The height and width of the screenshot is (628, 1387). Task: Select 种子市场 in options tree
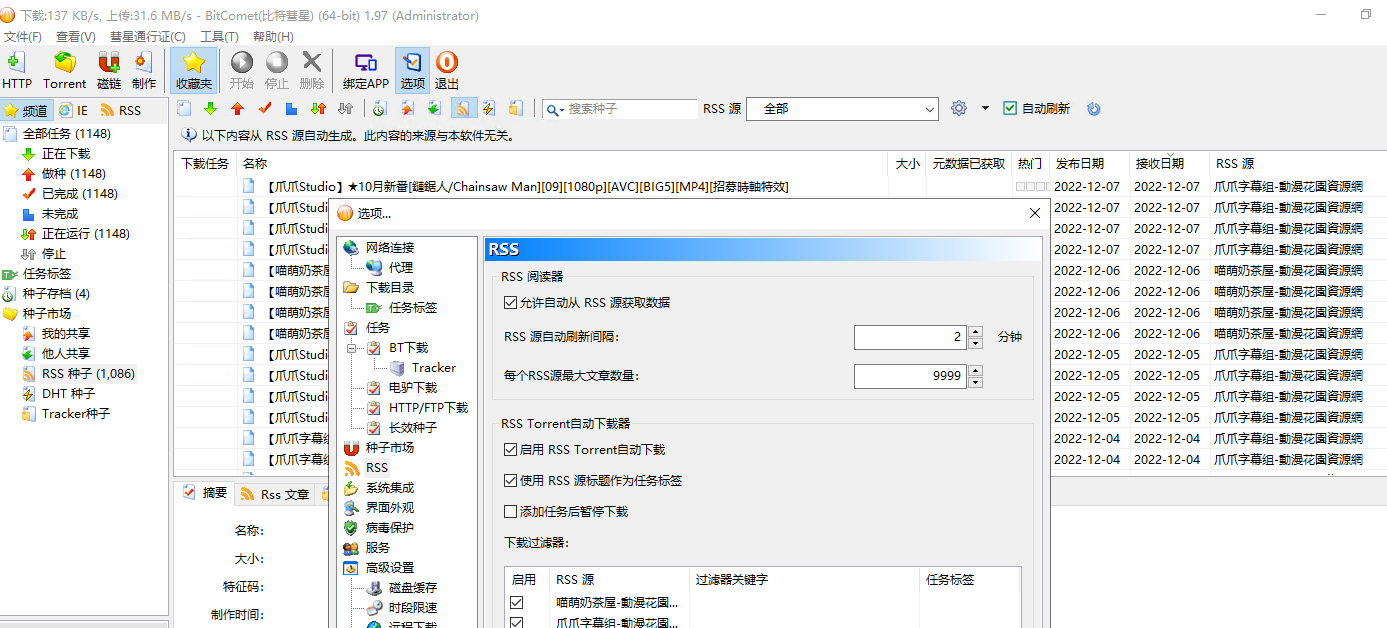pos(389,448)
